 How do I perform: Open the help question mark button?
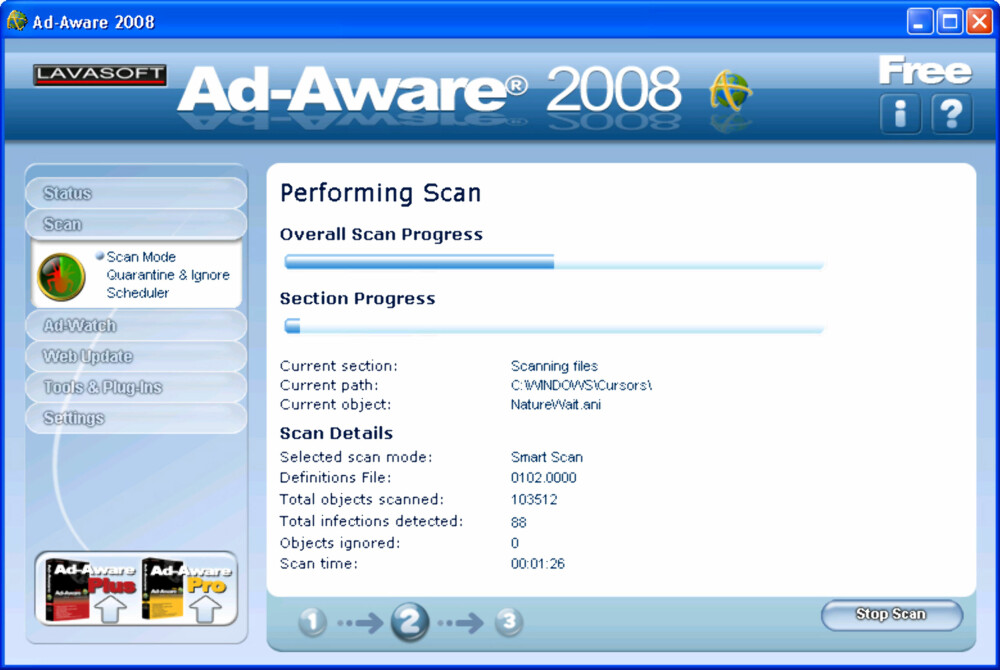tap(952, 114)
